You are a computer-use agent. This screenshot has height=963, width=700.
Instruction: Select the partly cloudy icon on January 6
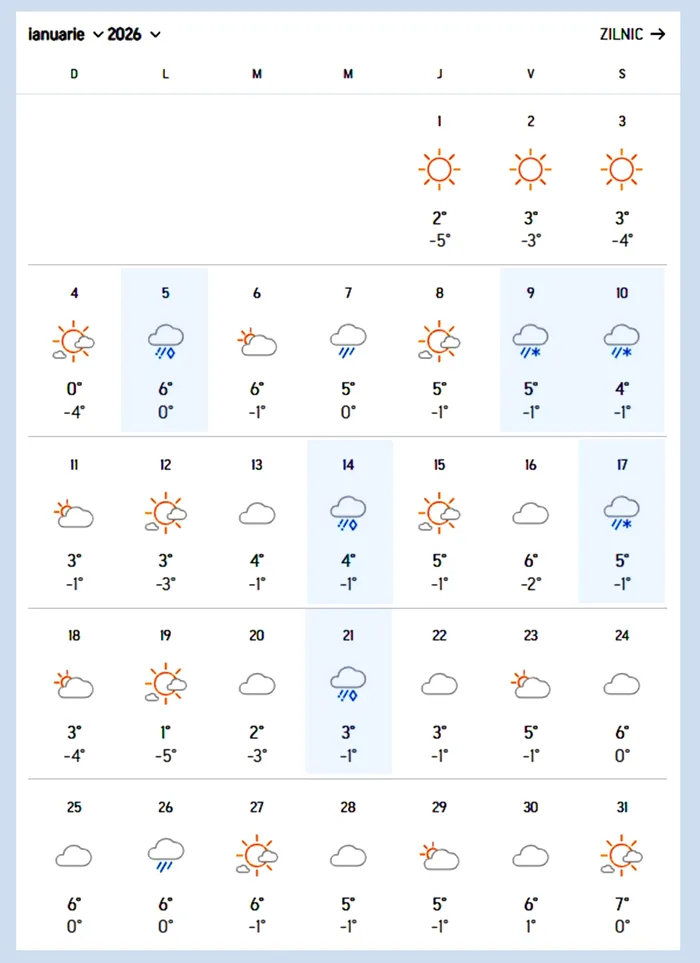tap(257, 342)
